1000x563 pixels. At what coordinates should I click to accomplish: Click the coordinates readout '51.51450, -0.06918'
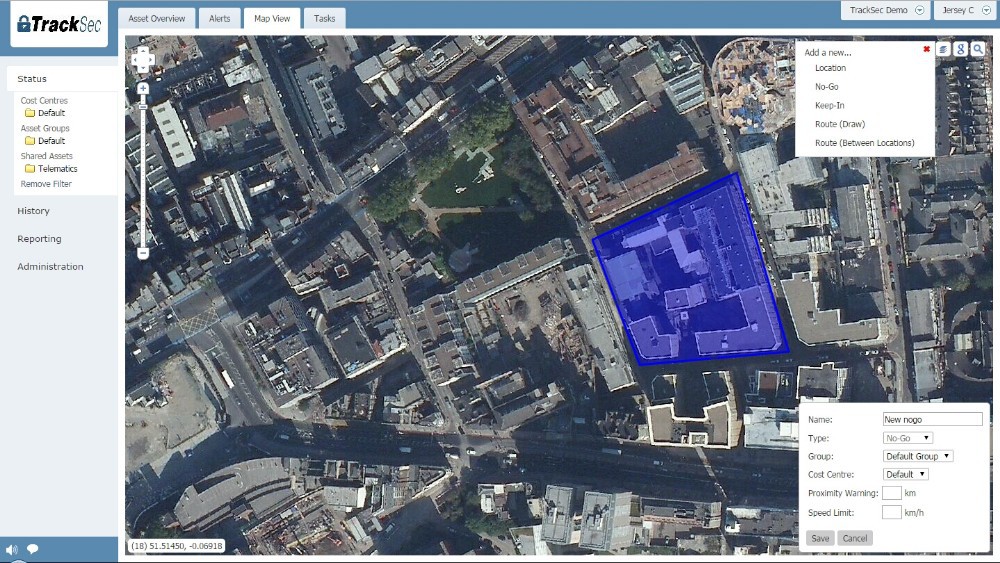177,546
